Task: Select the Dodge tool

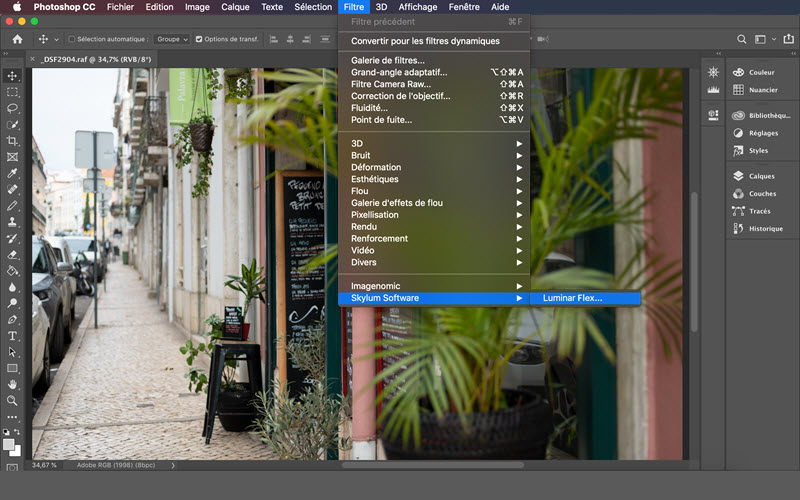Action: click(12, 303)
